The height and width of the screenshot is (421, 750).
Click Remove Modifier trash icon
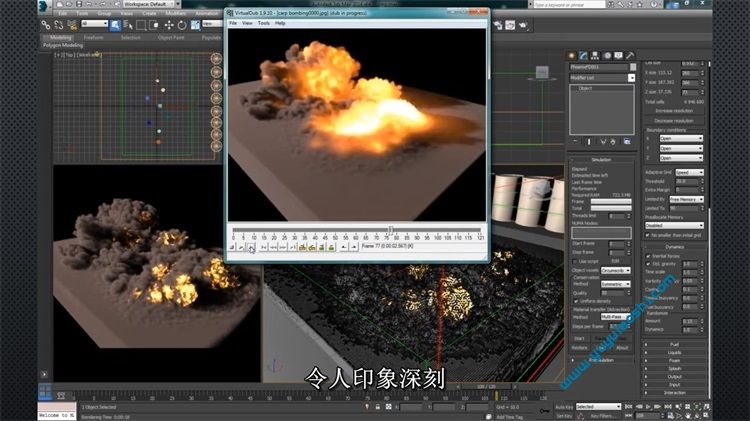(613, 142)
